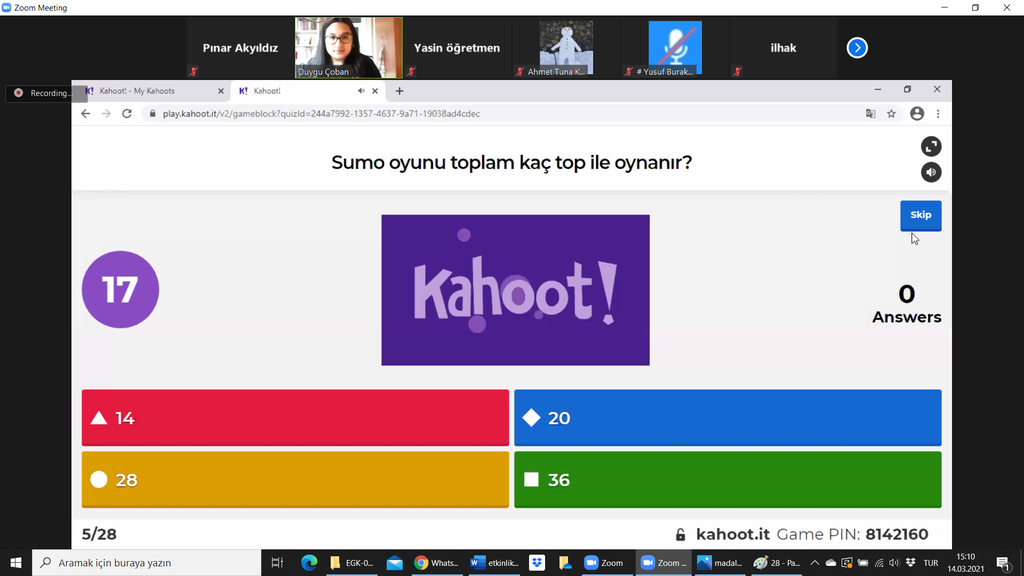
Task: Open Wi-Fi network tray icon
Action: (x=879, y=562)
